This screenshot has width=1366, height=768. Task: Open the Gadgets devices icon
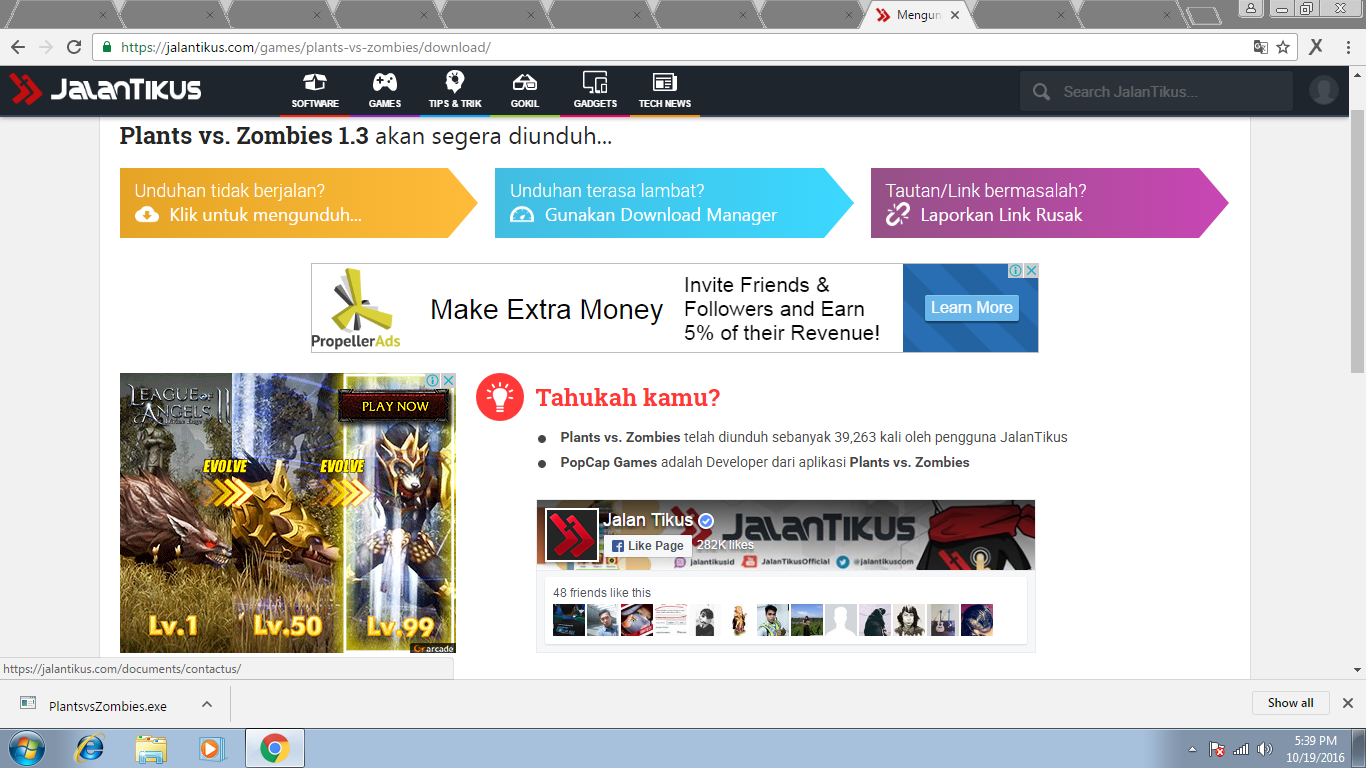point(595,82)
